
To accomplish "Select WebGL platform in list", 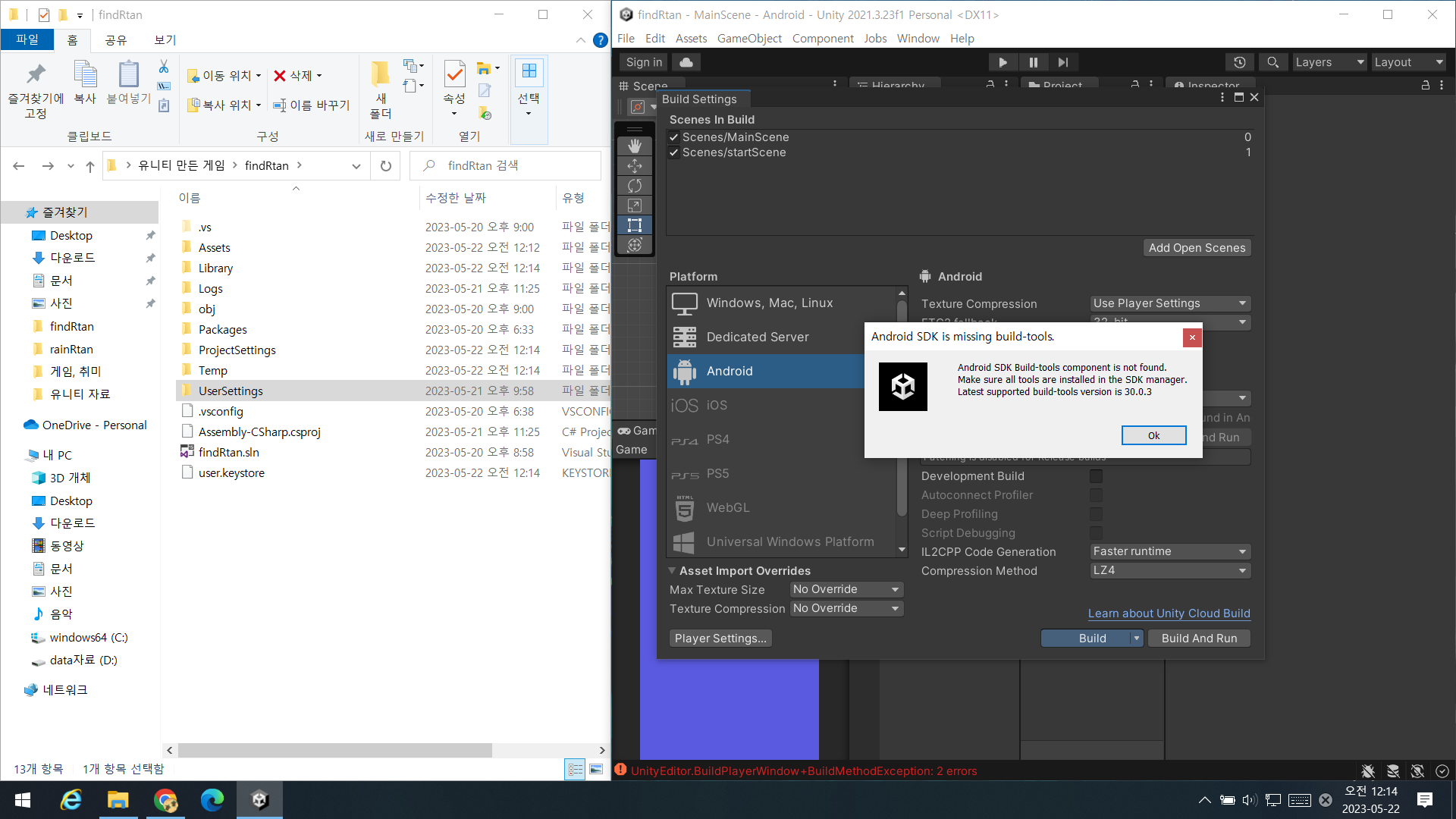I will click(781, 508).
